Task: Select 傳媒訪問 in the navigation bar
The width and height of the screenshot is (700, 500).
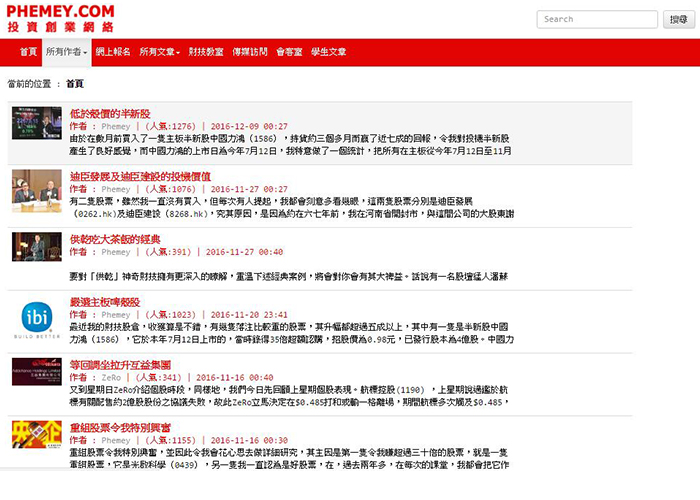Action: point(248,51)
